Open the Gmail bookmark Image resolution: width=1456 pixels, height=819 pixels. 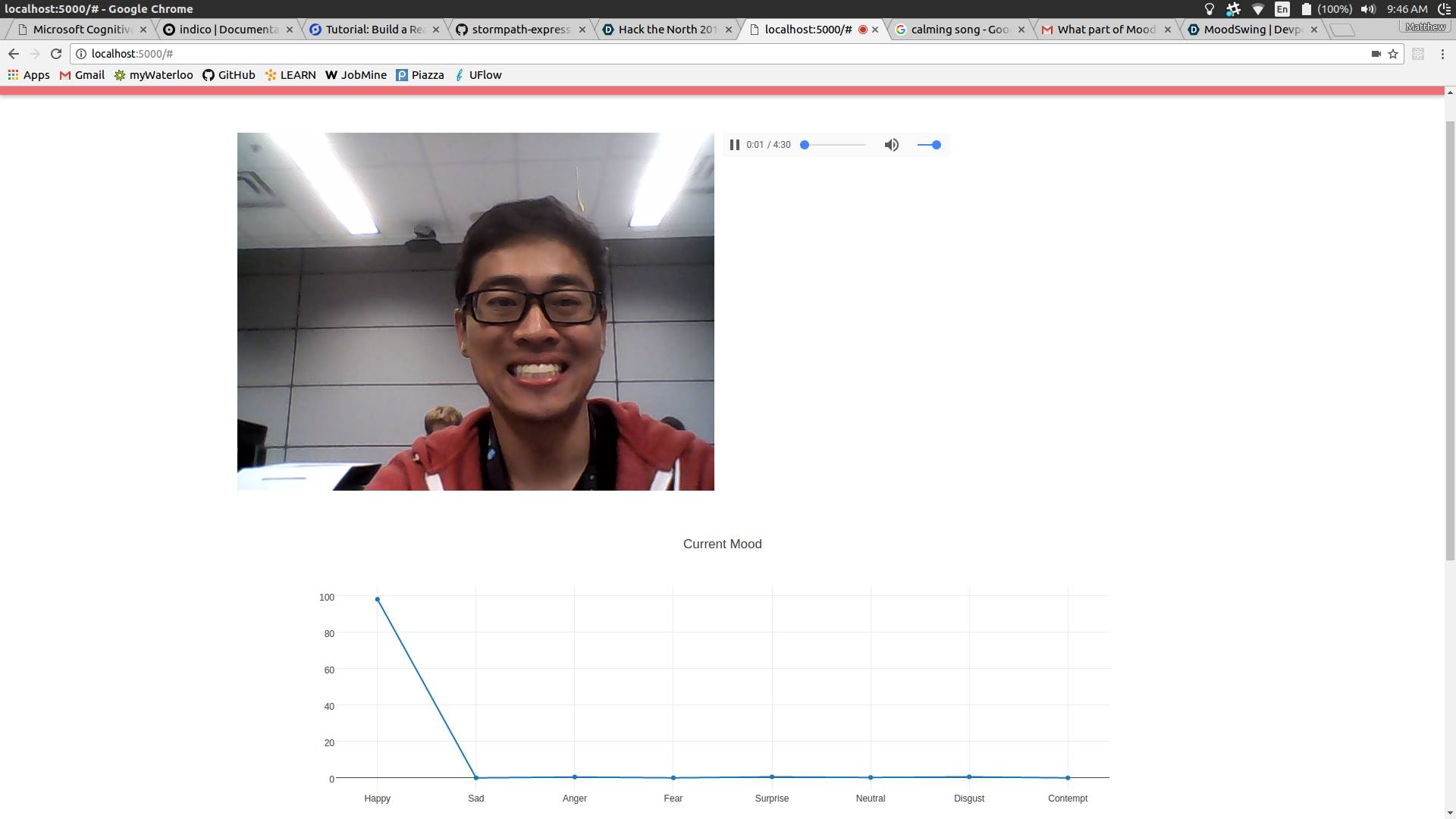point(82,75)
